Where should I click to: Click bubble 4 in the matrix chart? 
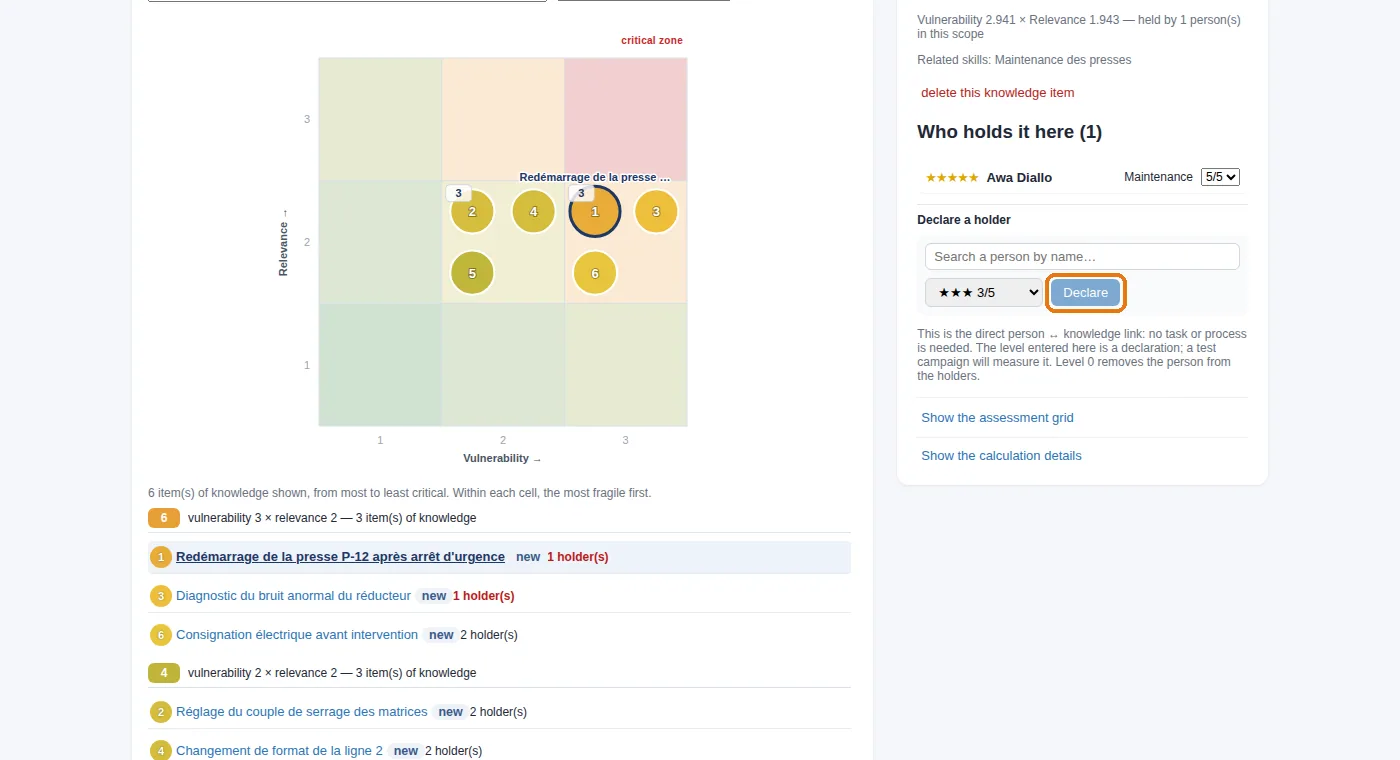[x=534, y=212]
